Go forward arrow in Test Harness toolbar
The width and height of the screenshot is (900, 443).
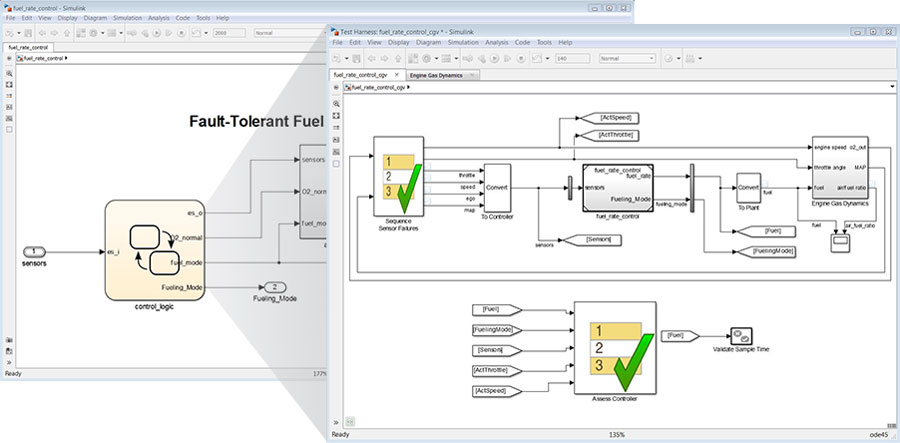click(385, 59)
